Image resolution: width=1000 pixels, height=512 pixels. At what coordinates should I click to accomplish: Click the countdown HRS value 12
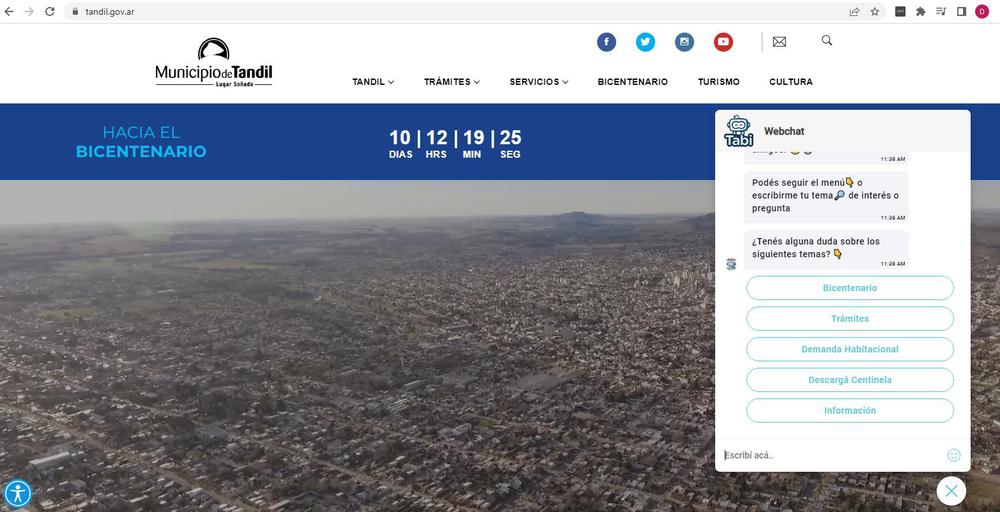tap(437, 138)
